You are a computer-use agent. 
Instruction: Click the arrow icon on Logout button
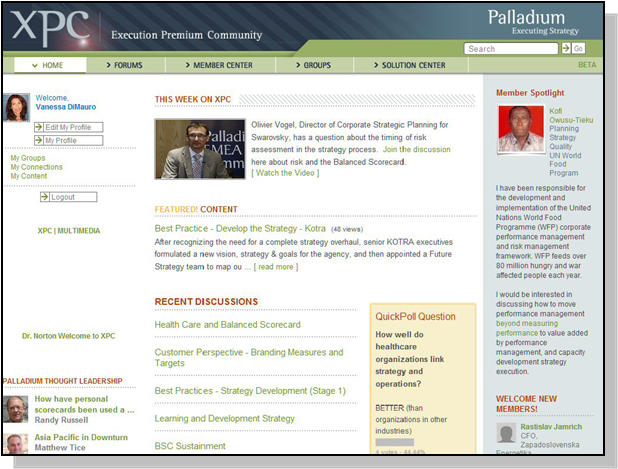click(x=45, y=197)
